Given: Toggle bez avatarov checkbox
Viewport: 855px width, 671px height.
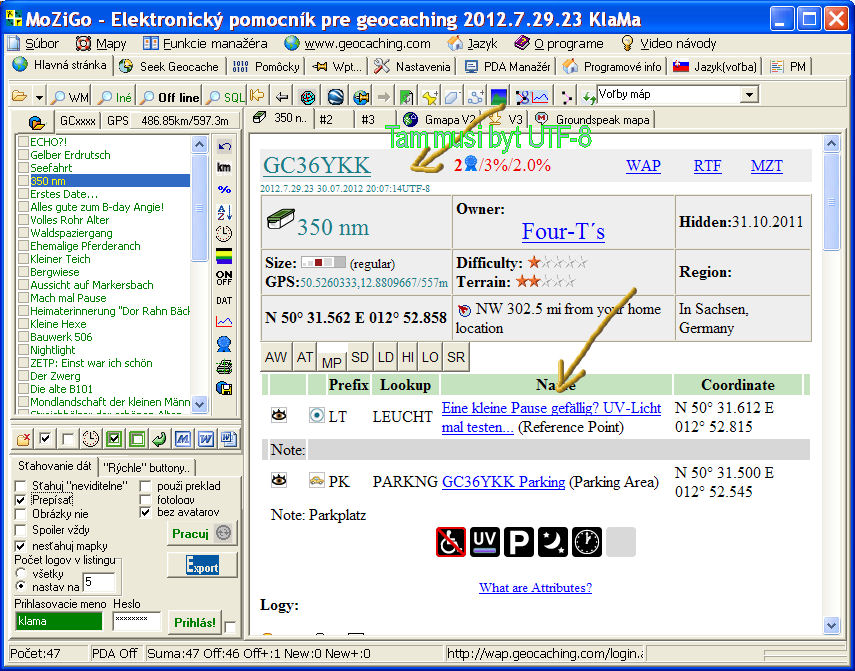Looking at the screenshot, I should pyautogui.click(x=146, y=512).
